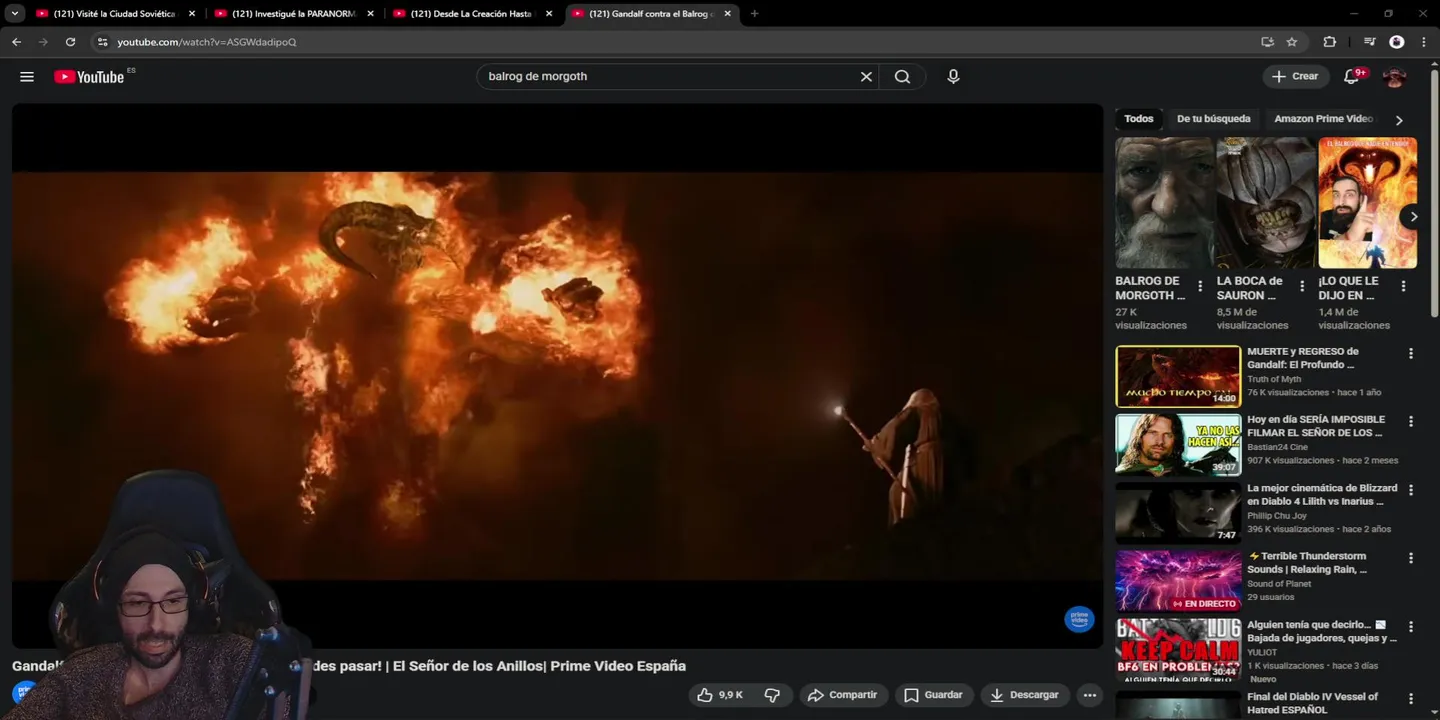Open new browser tab

(754, 14)
